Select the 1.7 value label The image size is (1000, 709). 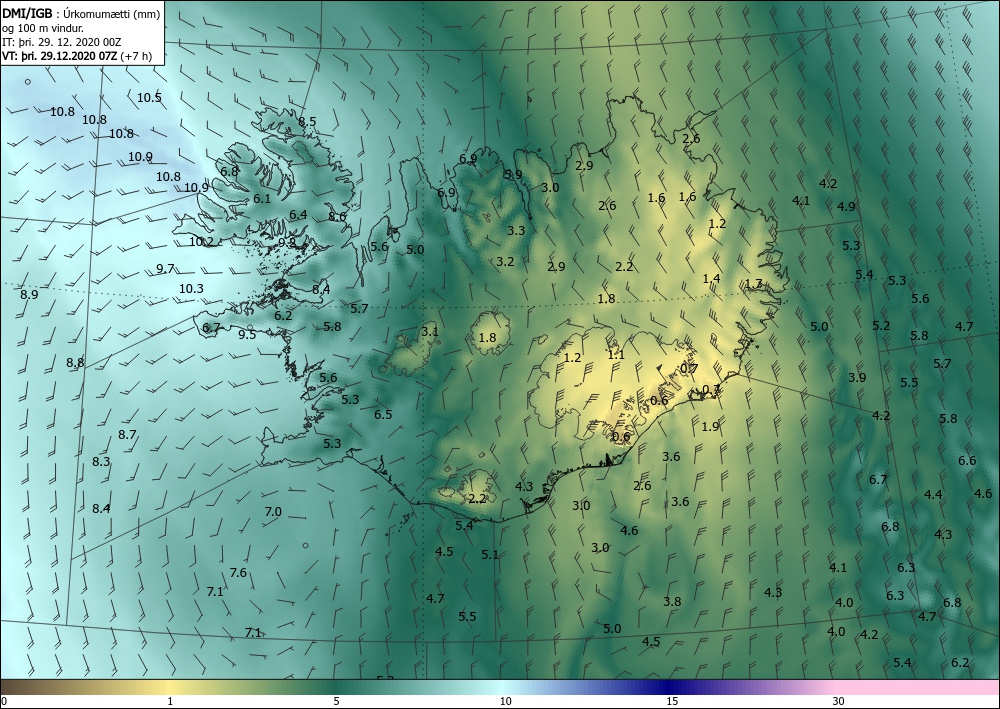pyautogui.click(x=754, y=284)
